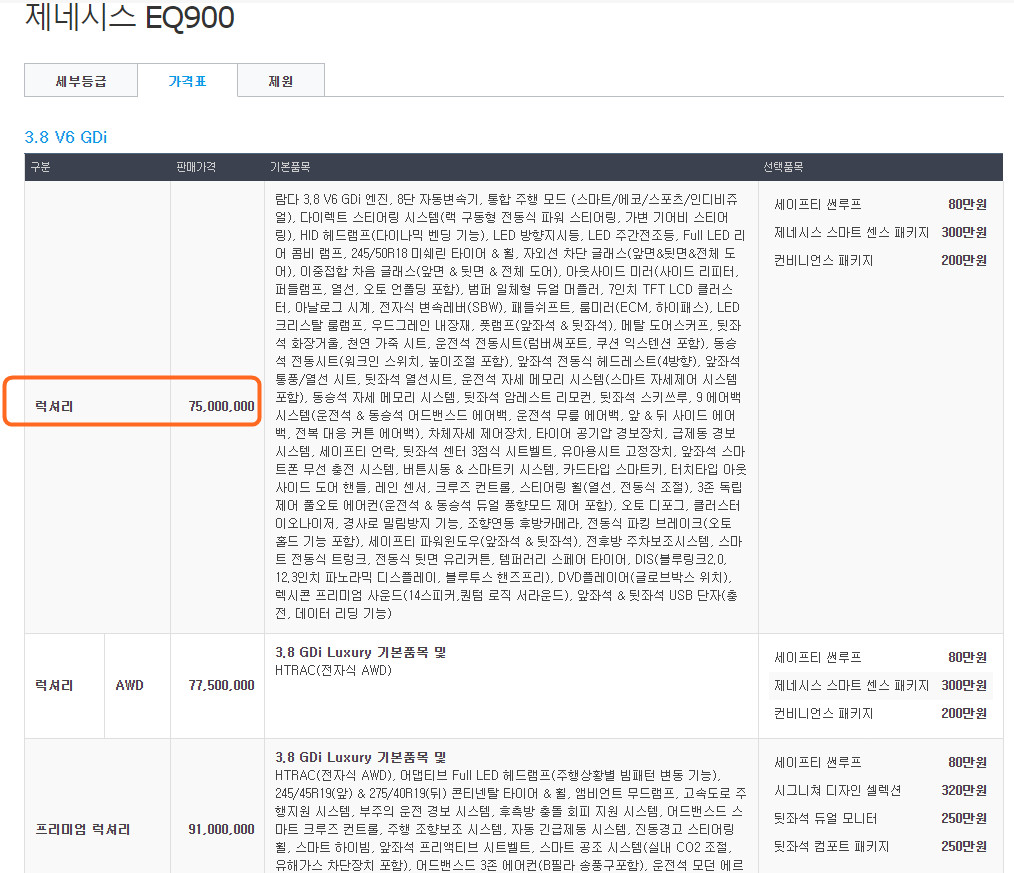1014x873 pixels.
Task: Click the 75,000,000 price cell
Action: pyautogui.click(x=221, y=406)
